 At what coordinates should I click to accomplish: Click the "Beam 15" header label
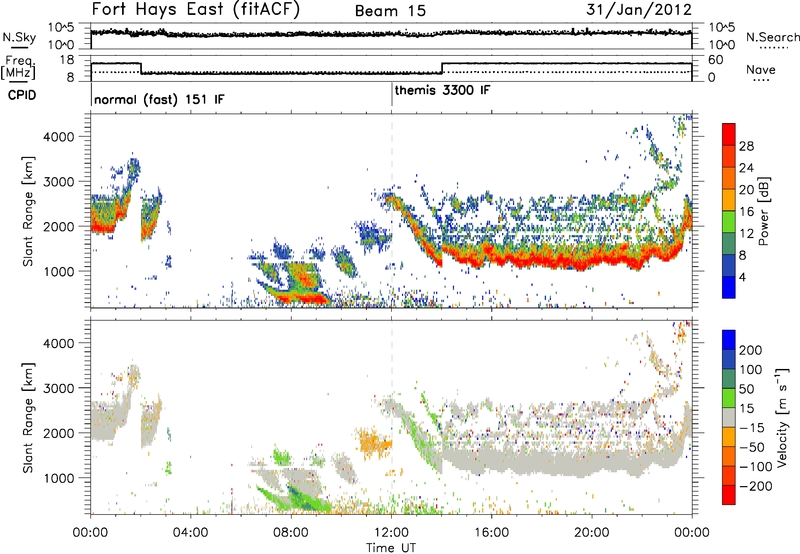[390, 11]
